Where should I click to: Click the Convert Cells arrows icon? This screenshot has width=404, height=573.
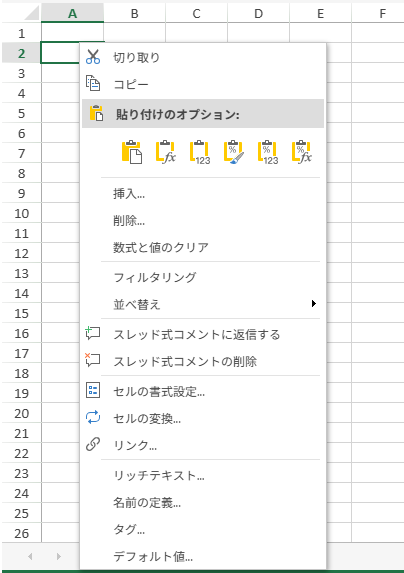tap(93, 417)
